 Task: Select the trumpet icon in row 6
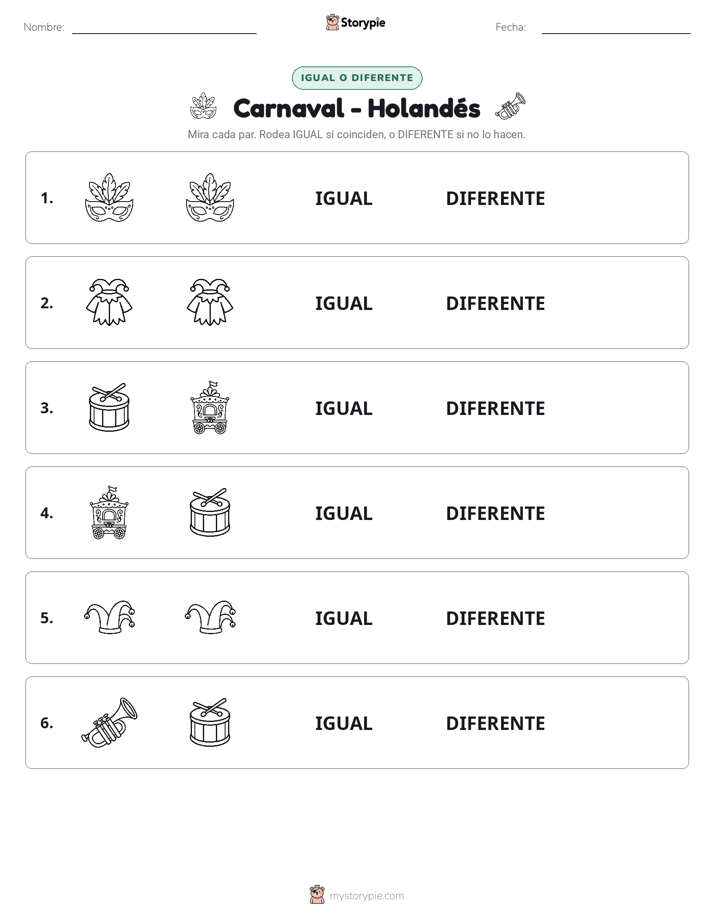[x=109, y=722]
